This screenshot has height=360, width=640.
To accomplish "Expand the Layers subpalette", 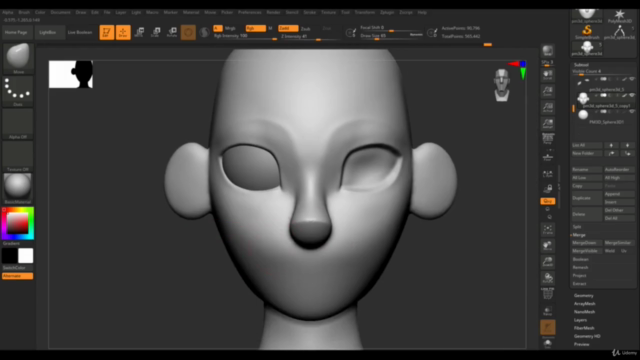I will 580,320.
